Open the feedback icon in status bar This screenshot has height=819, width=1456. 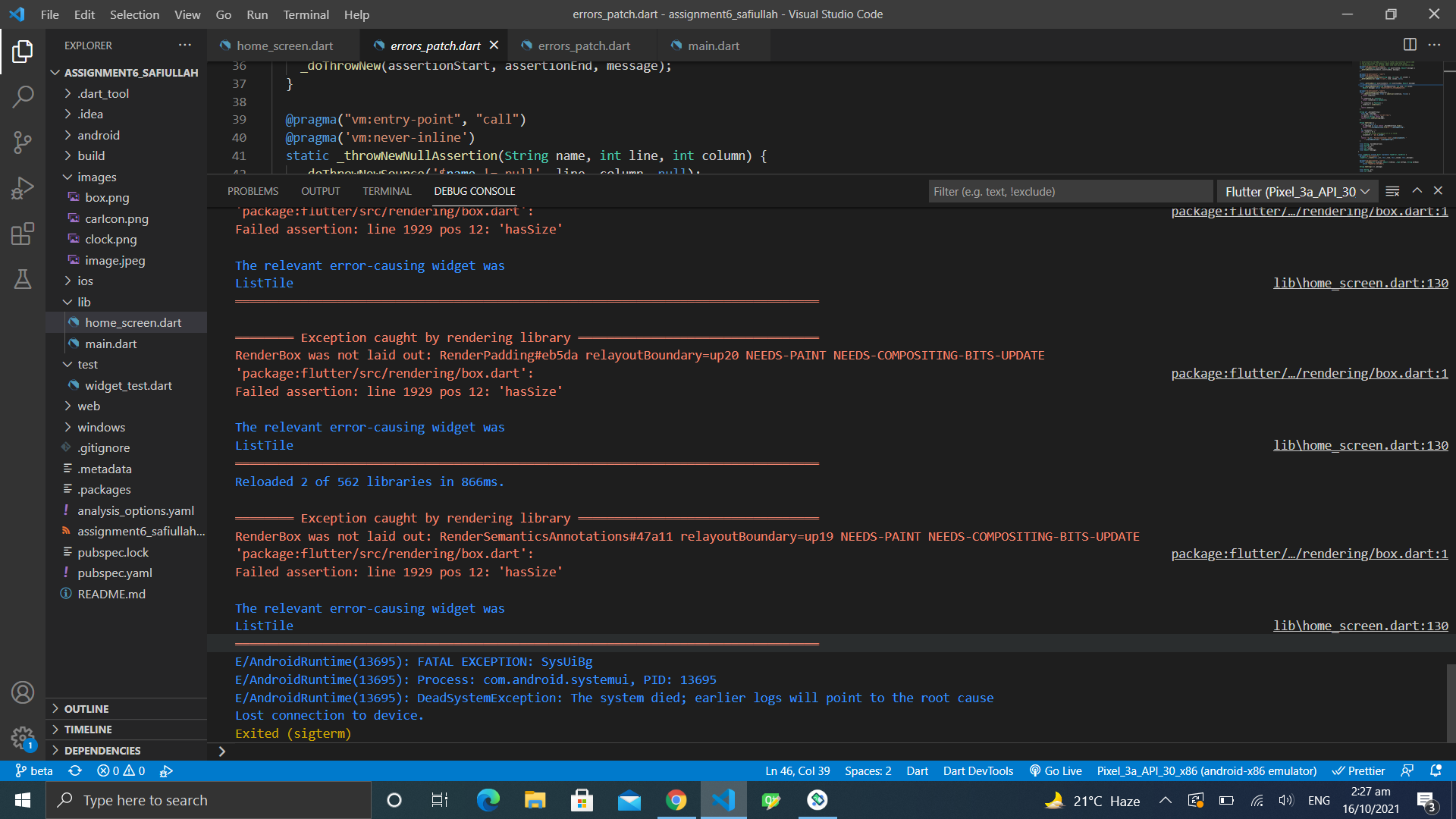point(1407,770)
